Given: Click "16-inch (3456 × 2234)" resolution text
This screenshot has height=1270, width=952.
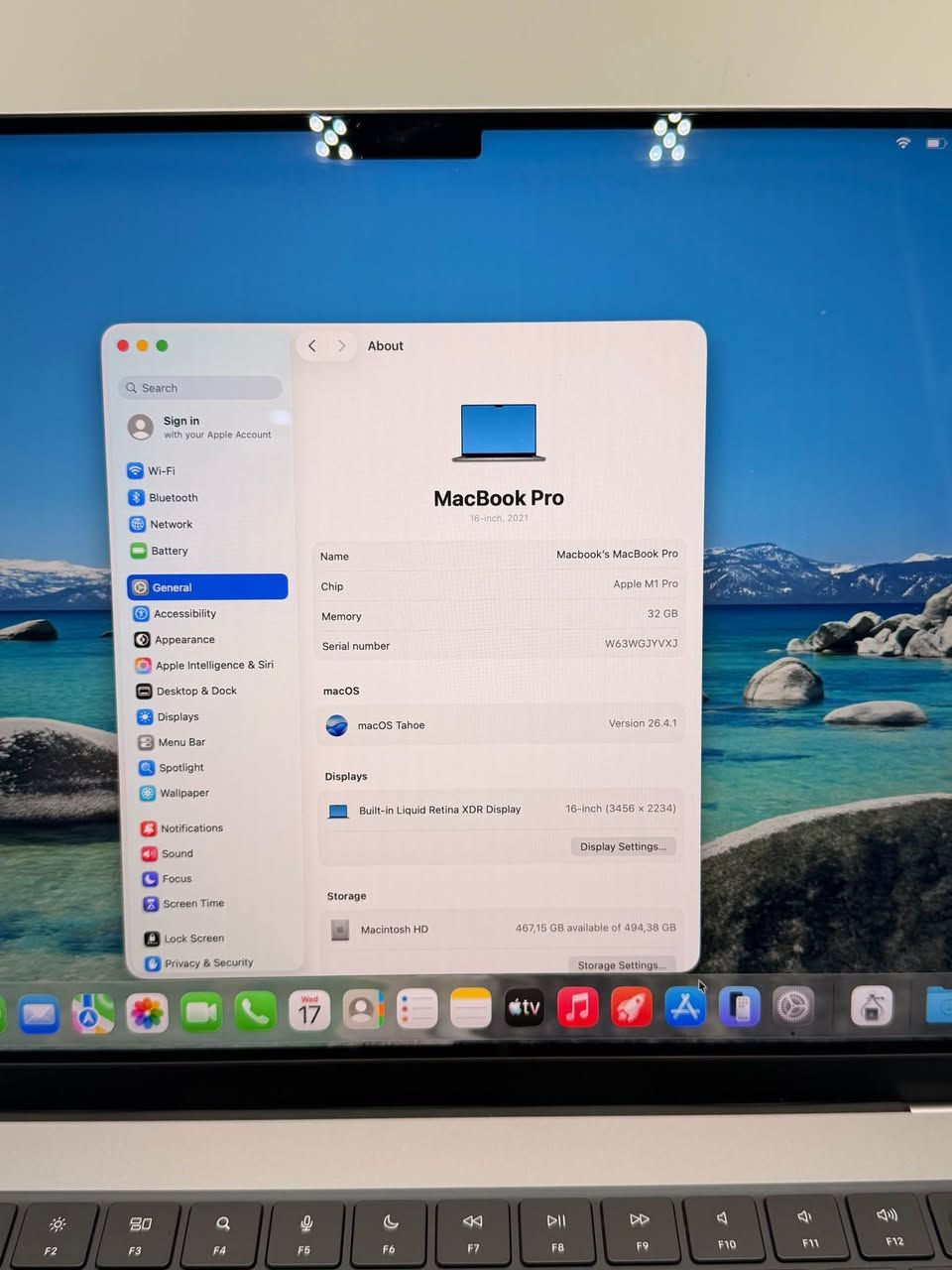Looking at the screenshot, I should tap(621, 809).
